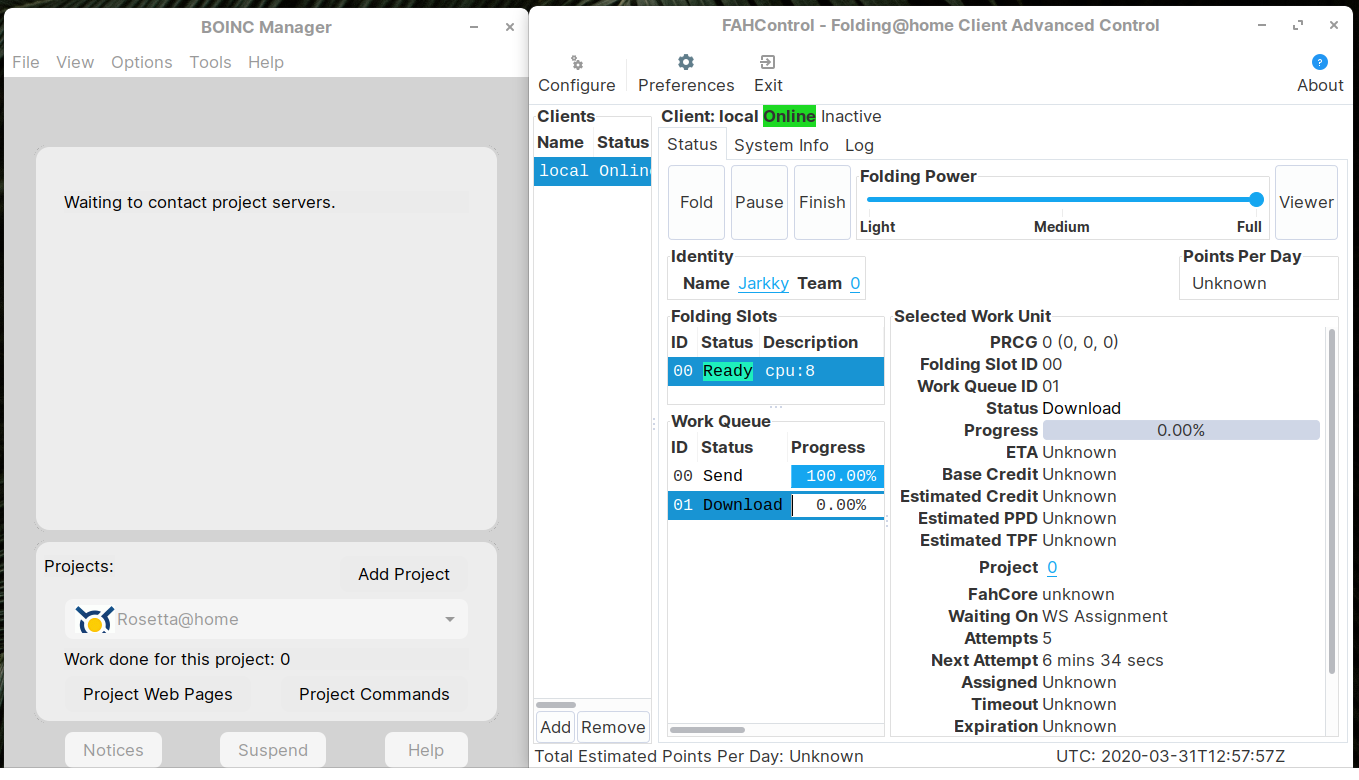Switch to the System Info tab
The width and height of the screenshot is (1359, 780).
click(x=781, y=145)
